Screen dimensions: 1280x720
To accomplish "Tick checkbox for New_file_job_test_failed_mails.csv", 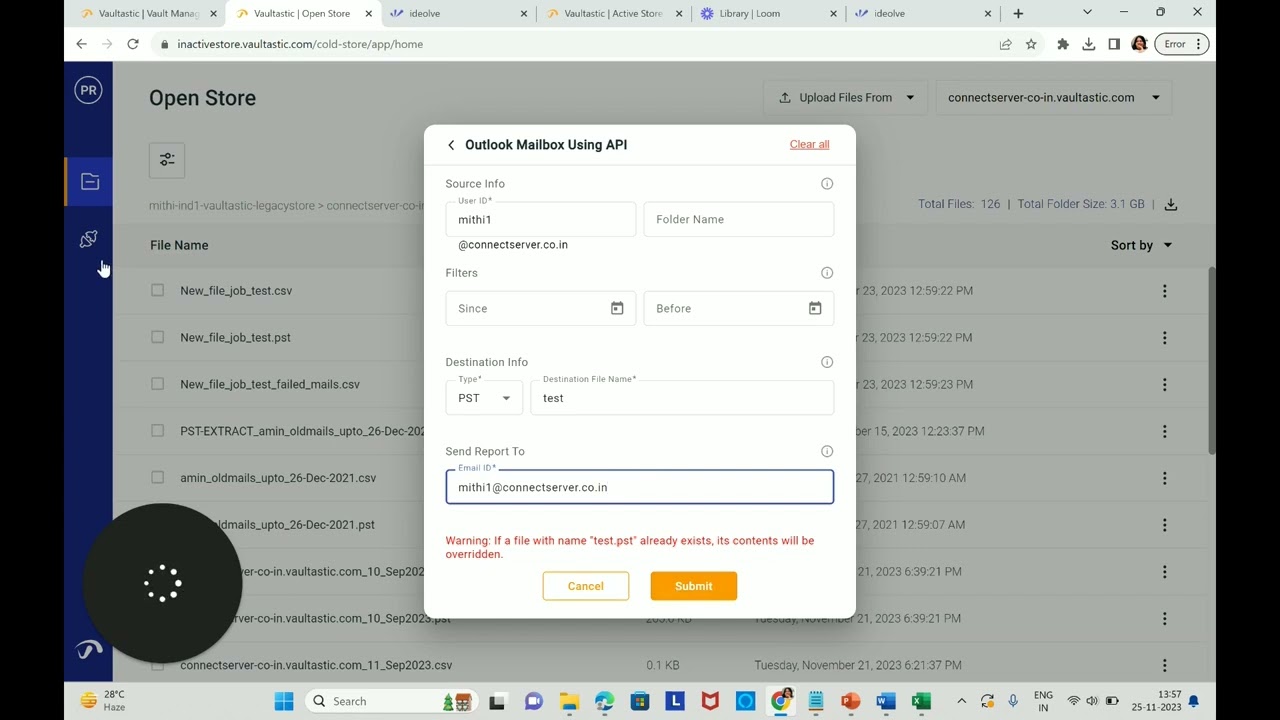I will 157,384.
